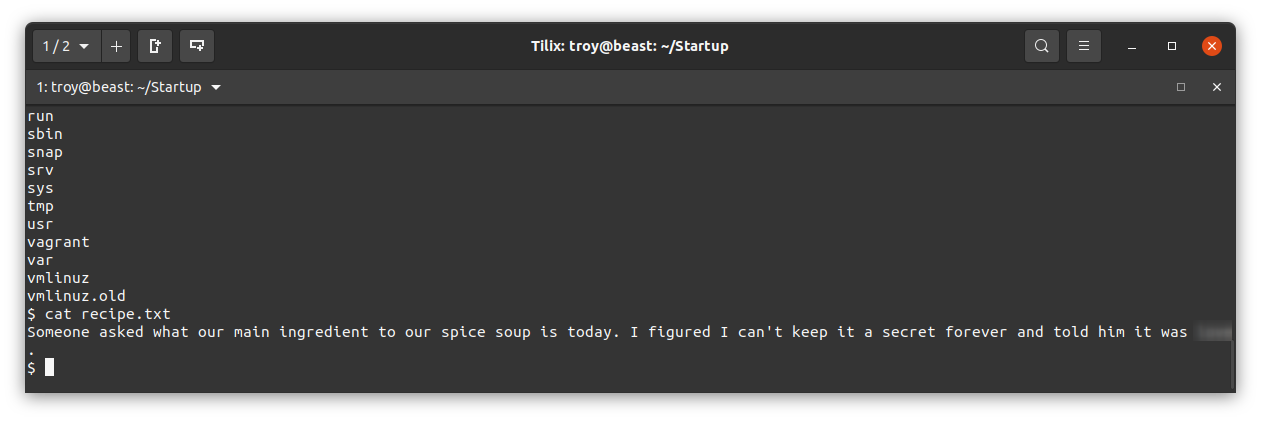The height and width of the screenshot is (421, 1261).
Task: Minimize the Tilix window
Action: (x=1132, y=46)
